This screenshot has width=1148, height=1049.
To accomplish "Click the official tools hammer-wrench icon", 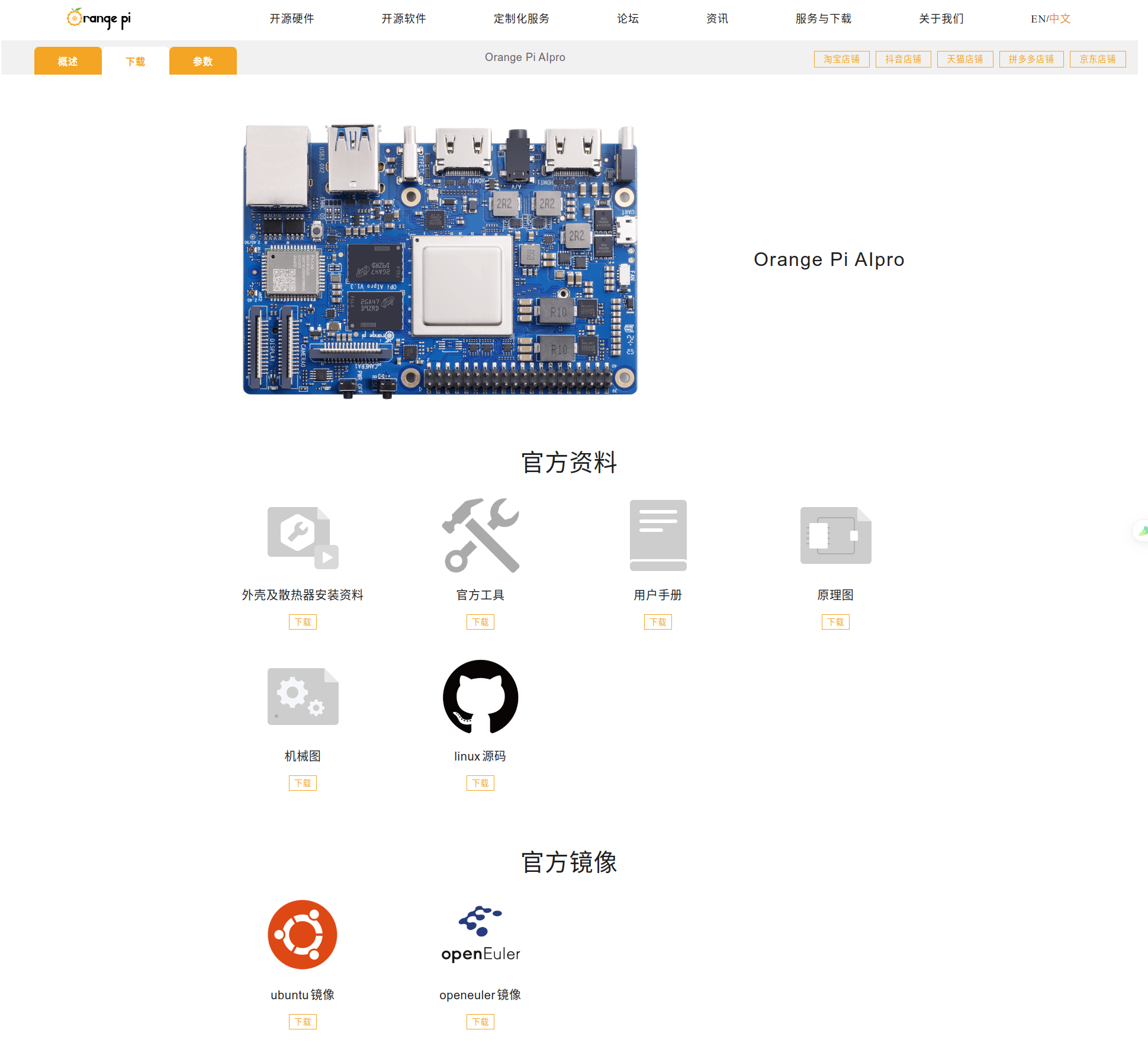I will point(480,535).
